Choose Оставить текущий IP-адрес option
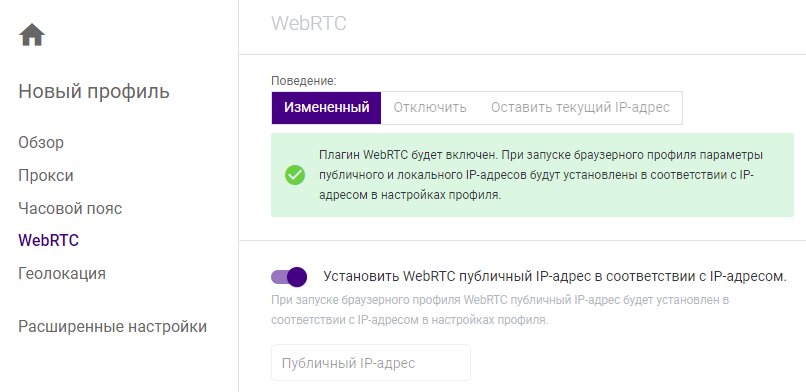806x392 pixels. pos(580,108)
